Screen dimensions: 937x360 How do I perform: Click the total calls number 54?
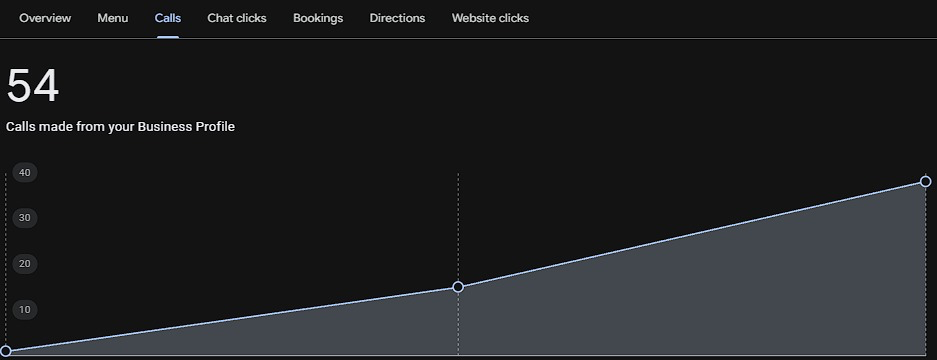[32, 86]
